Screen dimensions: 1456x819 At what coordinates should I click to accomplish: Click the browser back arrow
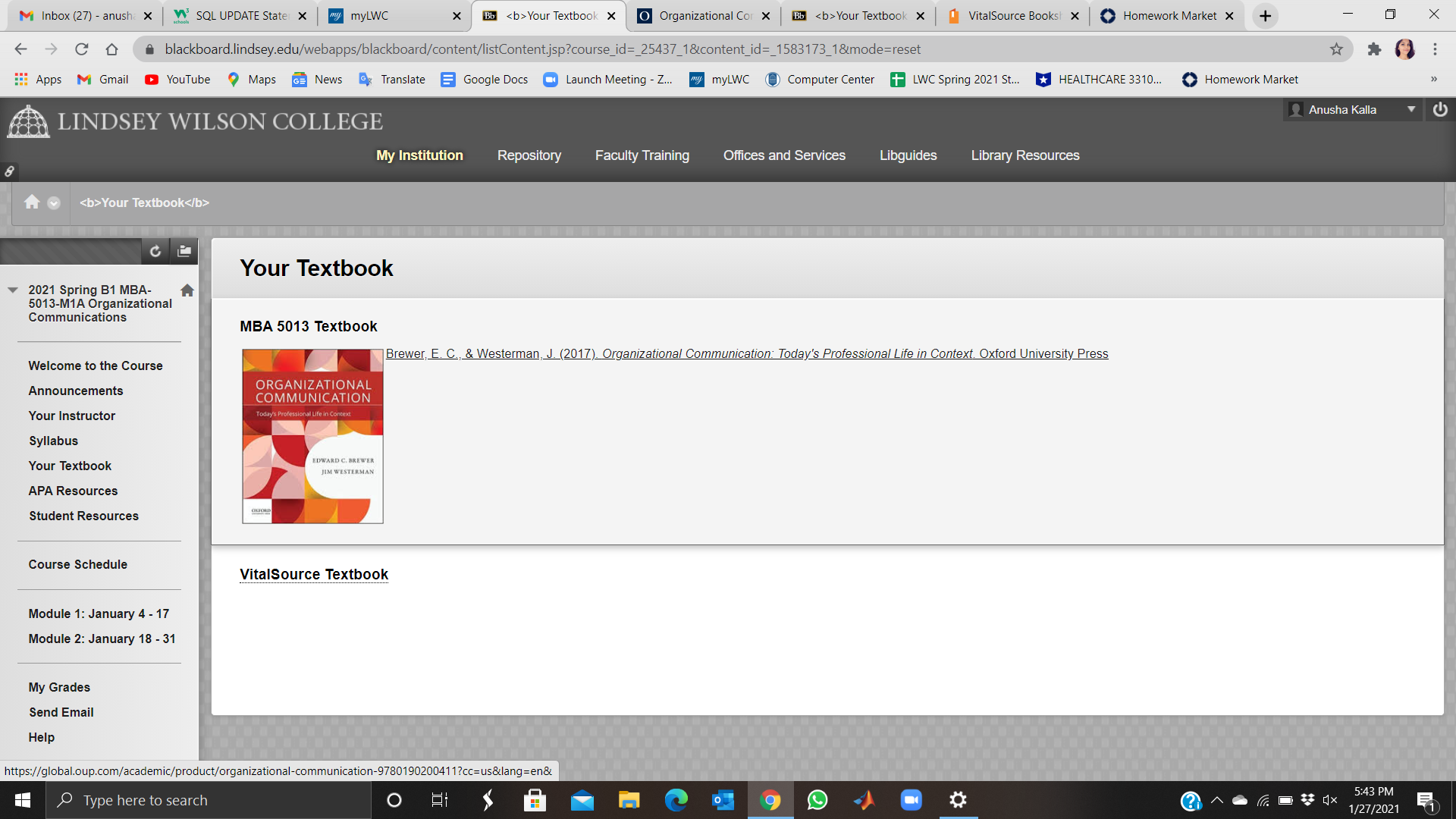[20, 49]
